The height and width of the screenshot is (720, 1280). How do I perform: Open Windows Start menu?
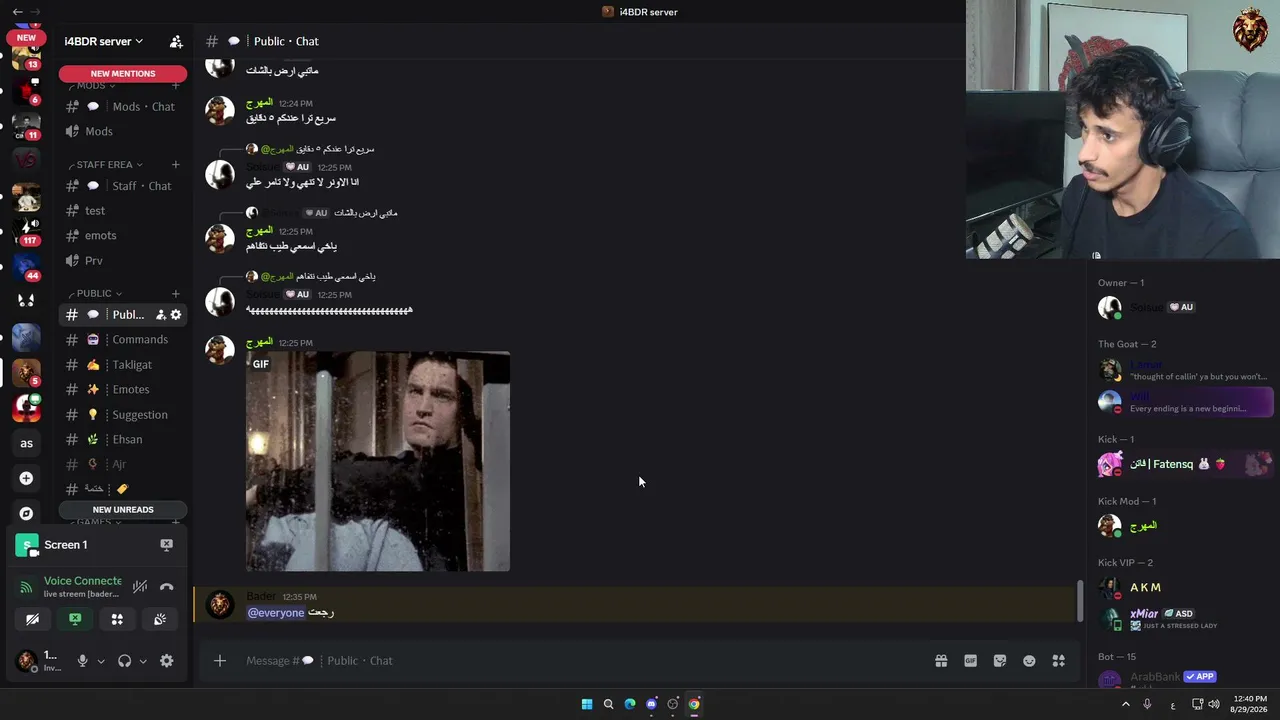(587, 704)
